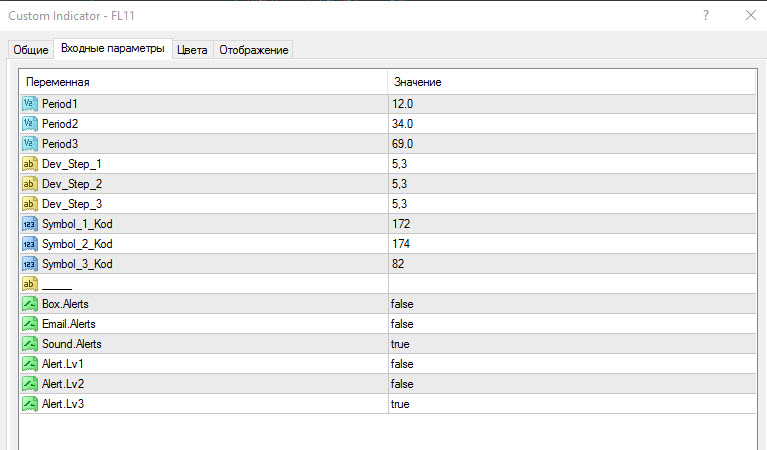This screenshot has height=450, width=767.
Task: Select the Symbol_2_Kod variable name
Action: [x=77, y=245]
